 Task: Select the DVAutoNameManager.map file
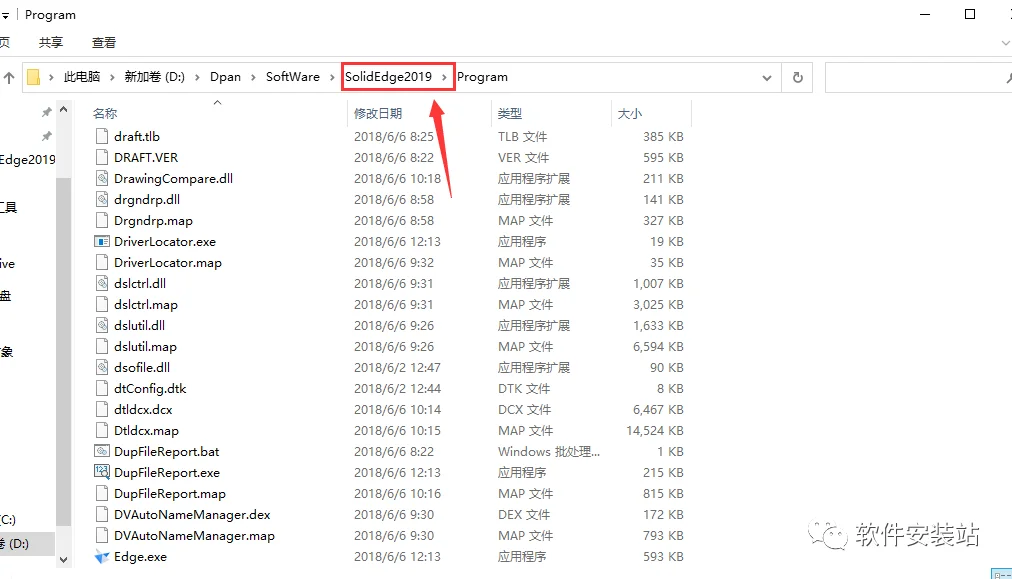194,536
